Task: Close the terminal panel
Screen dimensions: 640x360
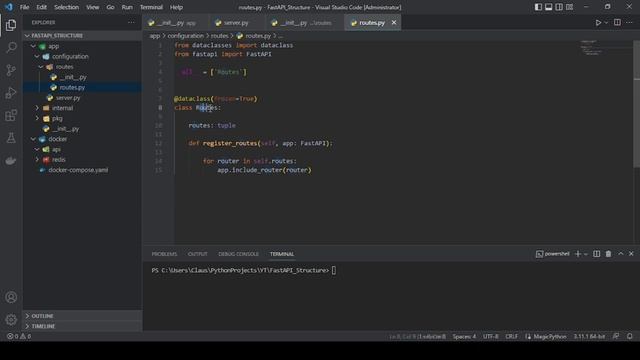Action: [631, 254]
